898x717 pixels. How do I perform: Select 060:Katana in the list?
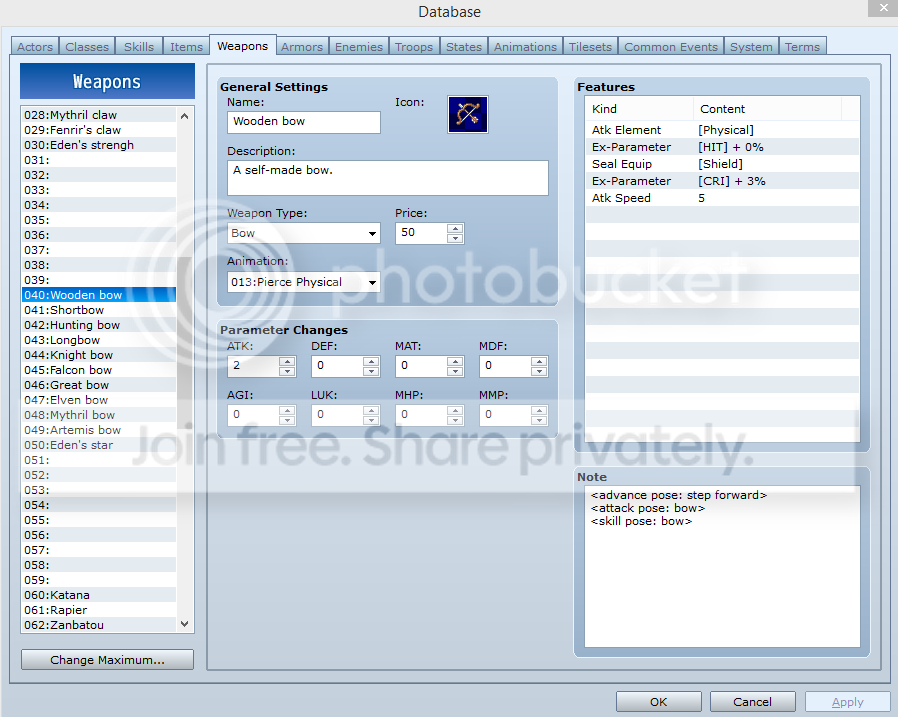coord(99,595)
